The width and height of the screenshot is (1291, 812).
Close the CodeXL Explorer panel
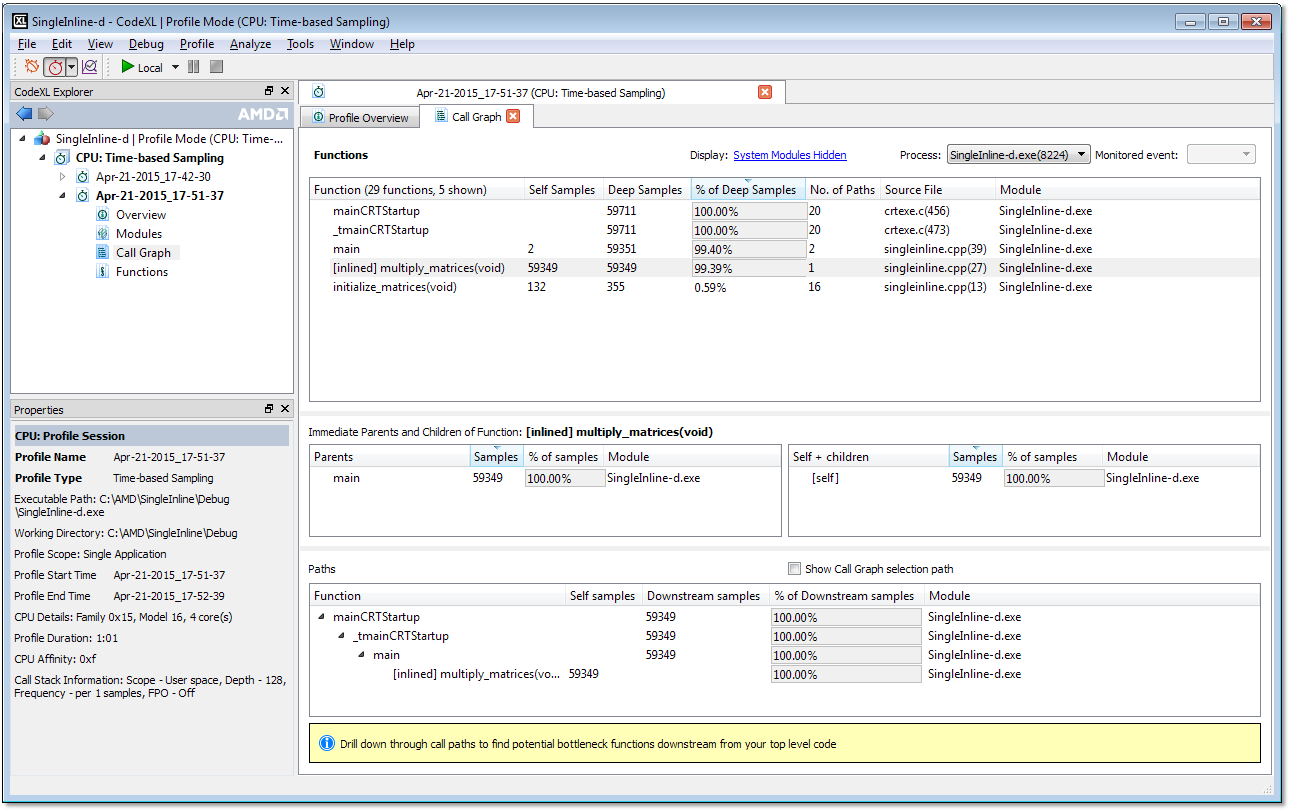285,91
